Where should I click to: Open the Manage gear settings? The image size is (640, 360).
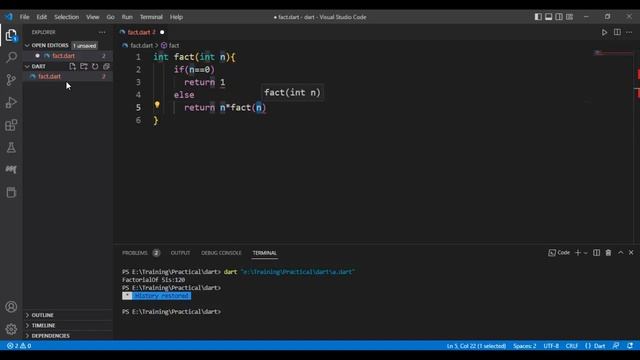[11, 329]
